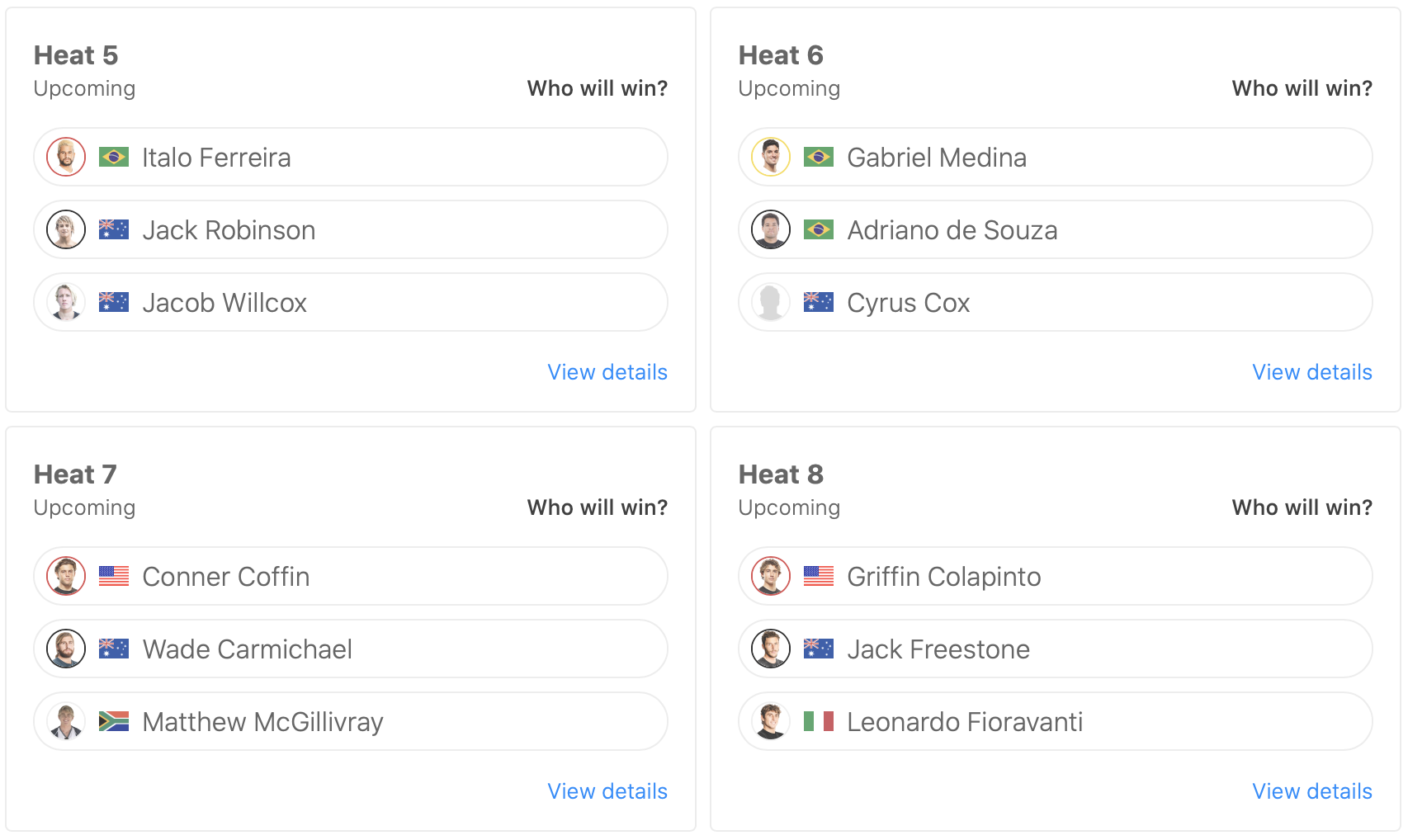Open View details for Heat 5
This screenshot has height=840, width=1408.
click(x=607, y=372)
